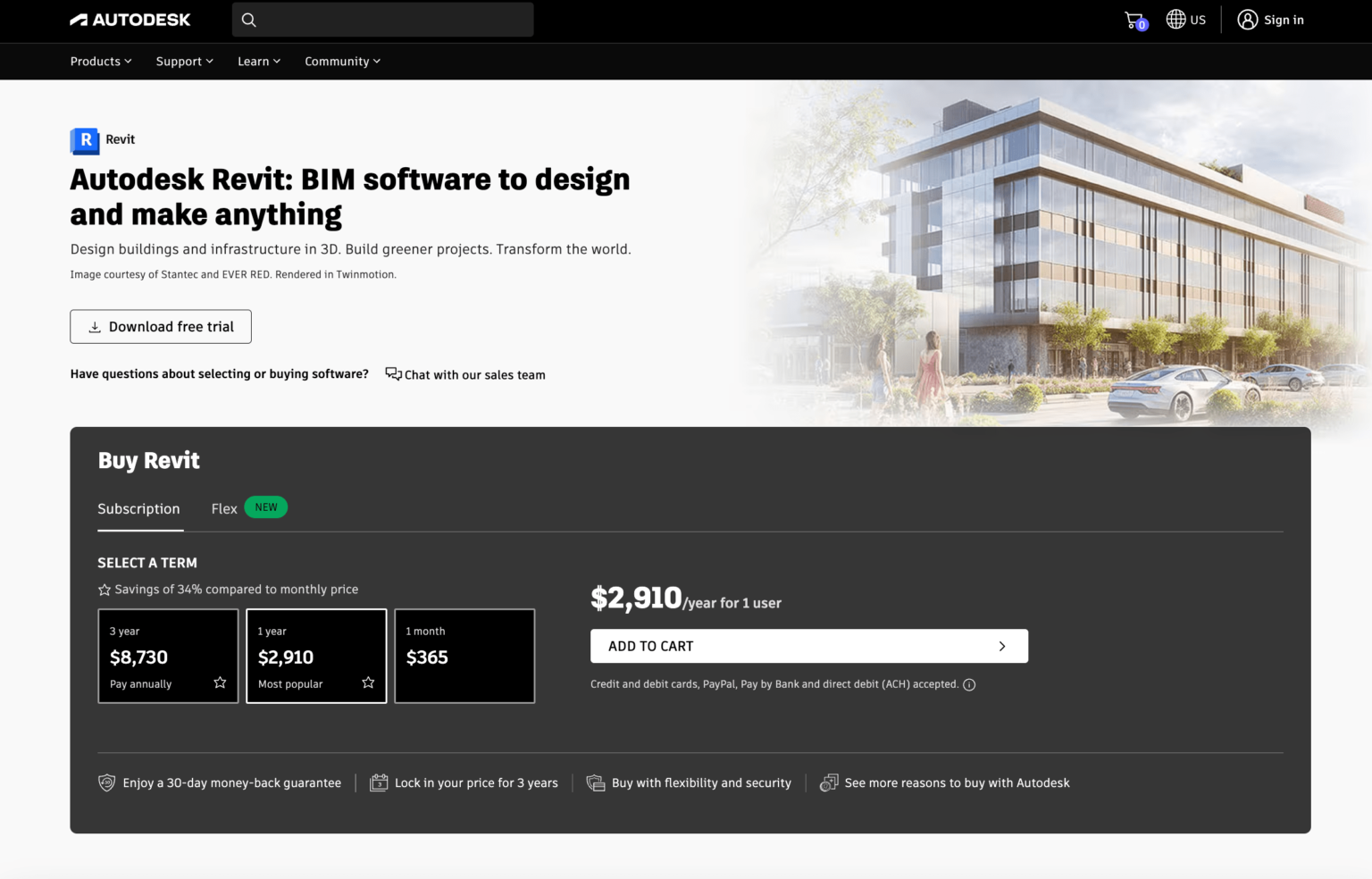Click the chat bubble icon near sales team
Screen dimensions: 1372x879
click(392, 373)
